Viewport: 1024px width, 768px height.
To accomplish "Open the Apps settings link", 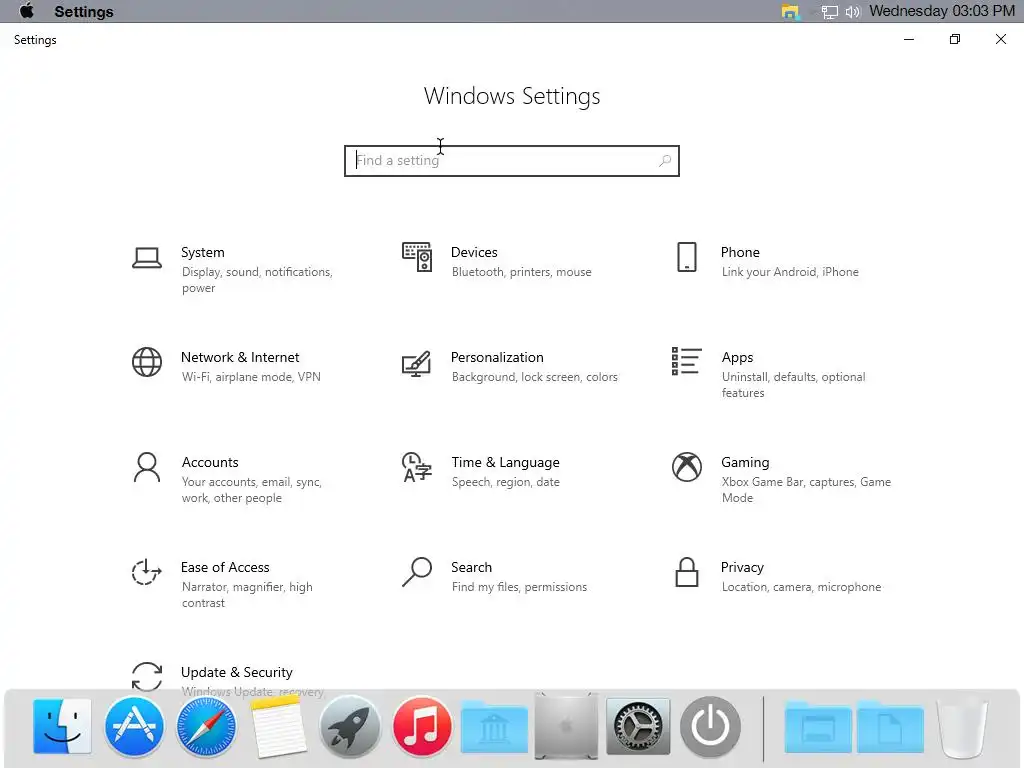I will pos(737,357).
